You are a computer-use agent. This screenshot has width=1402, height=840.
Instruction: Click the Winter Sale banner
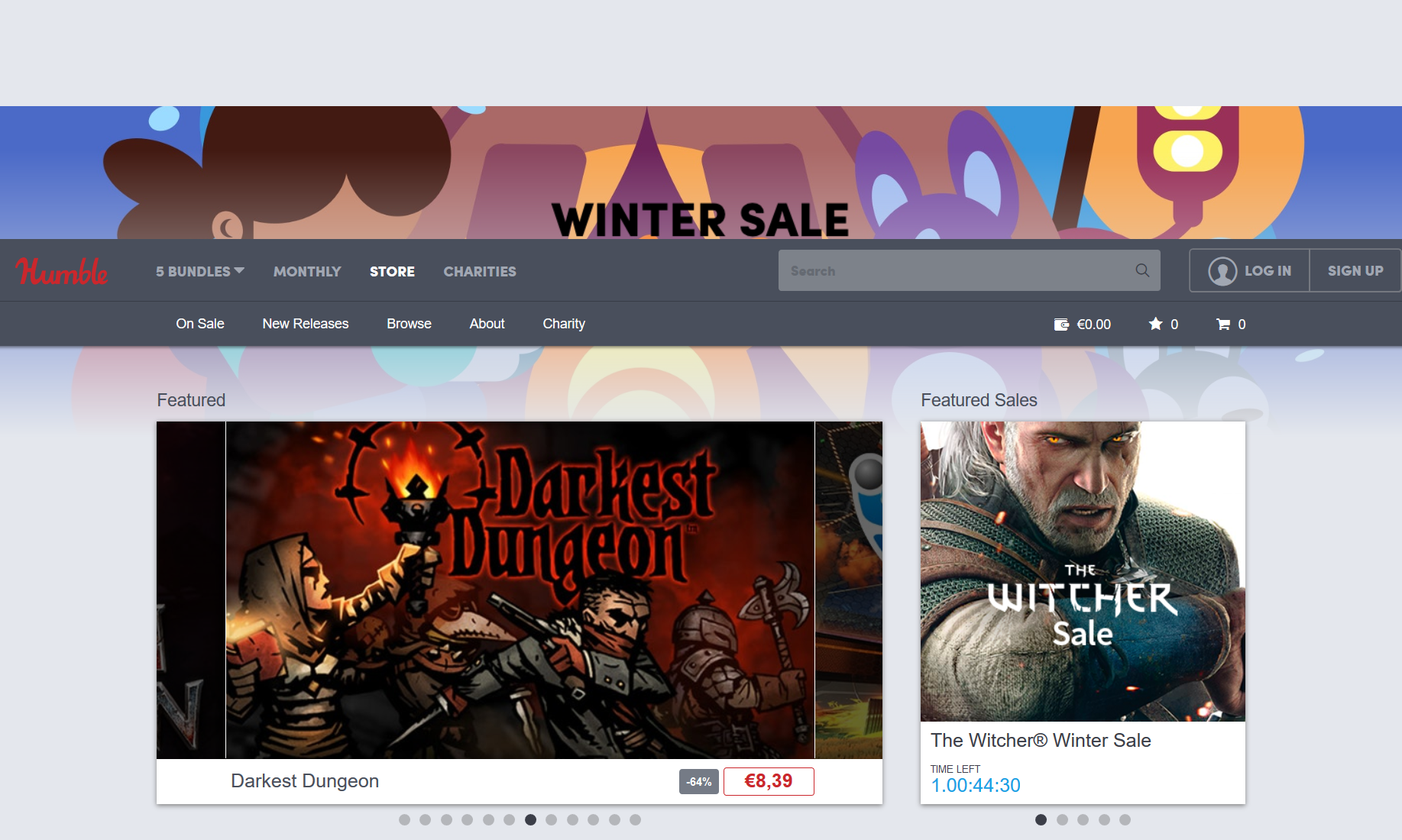pyautogui.click(x=701, y=173)
